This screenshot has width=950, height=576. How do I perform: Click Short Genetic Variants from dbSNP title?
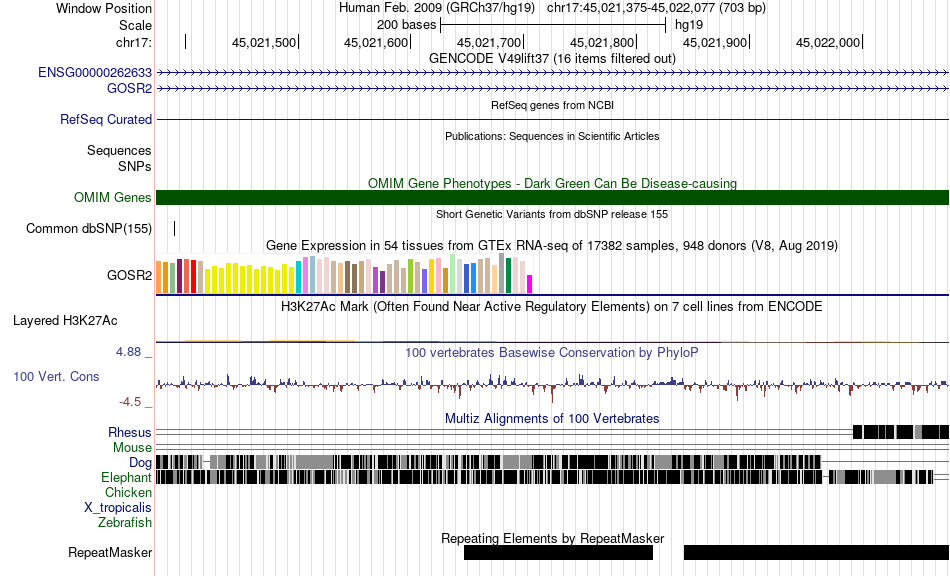pyautogui.click(x=552, y=214)
